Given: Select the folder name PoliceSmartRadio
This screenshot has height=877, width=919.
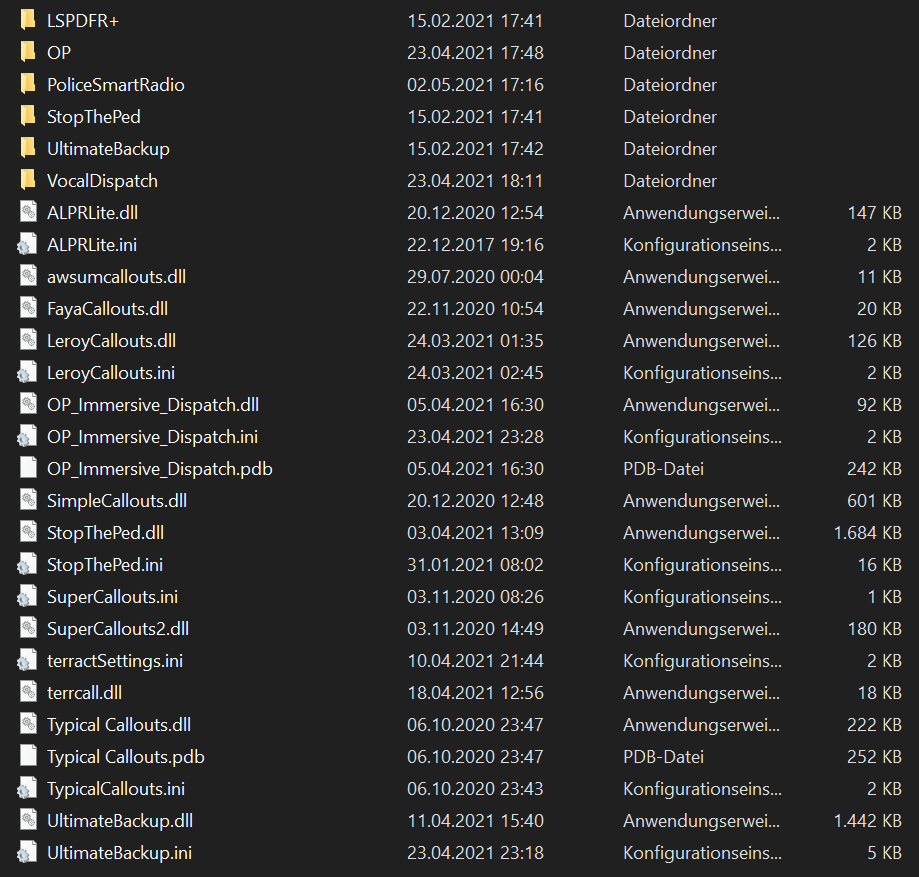Looking at the screenshot, I should click(x=115, y=84).
